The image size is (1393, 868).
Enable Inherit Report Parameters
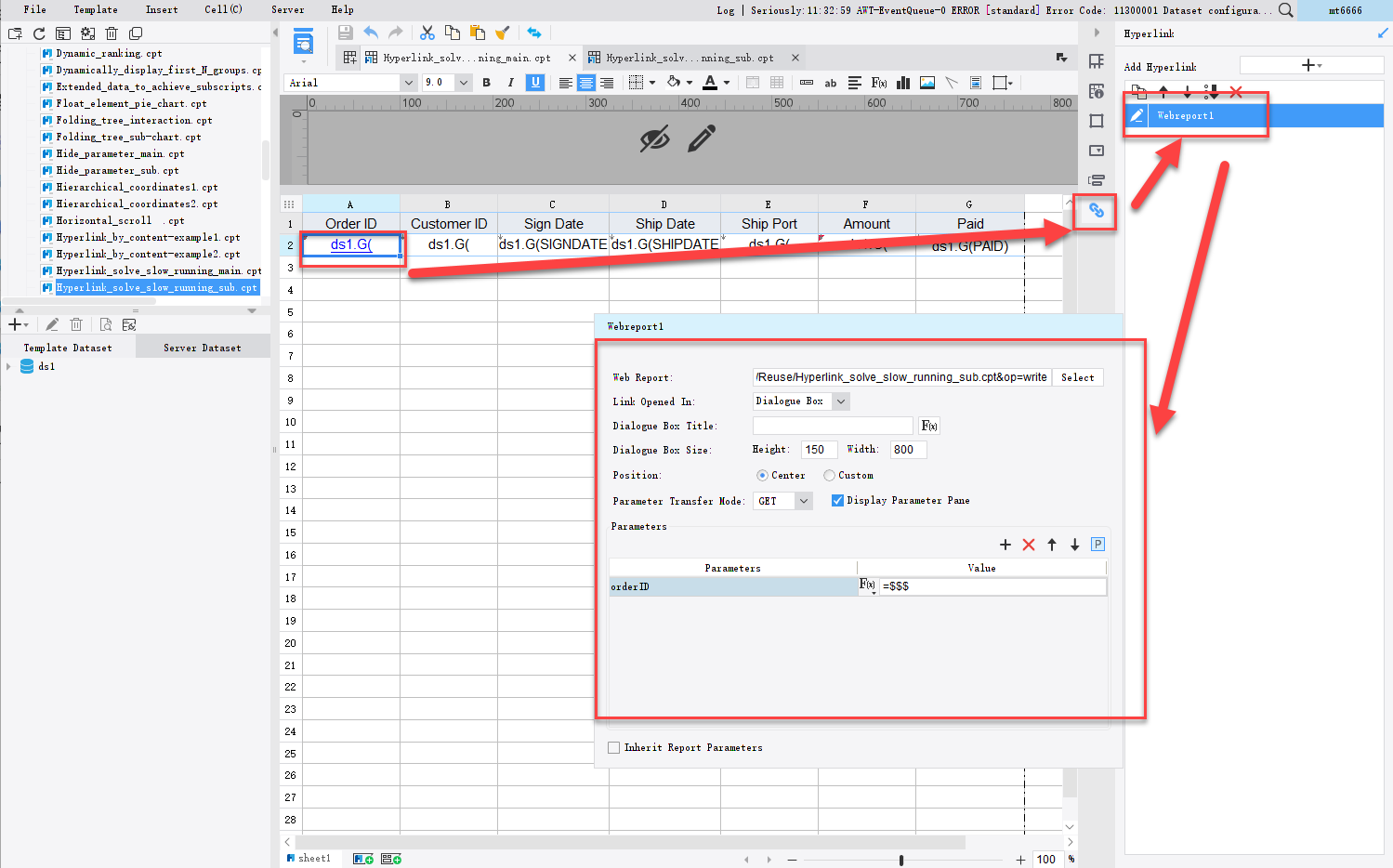pos(613,747)
